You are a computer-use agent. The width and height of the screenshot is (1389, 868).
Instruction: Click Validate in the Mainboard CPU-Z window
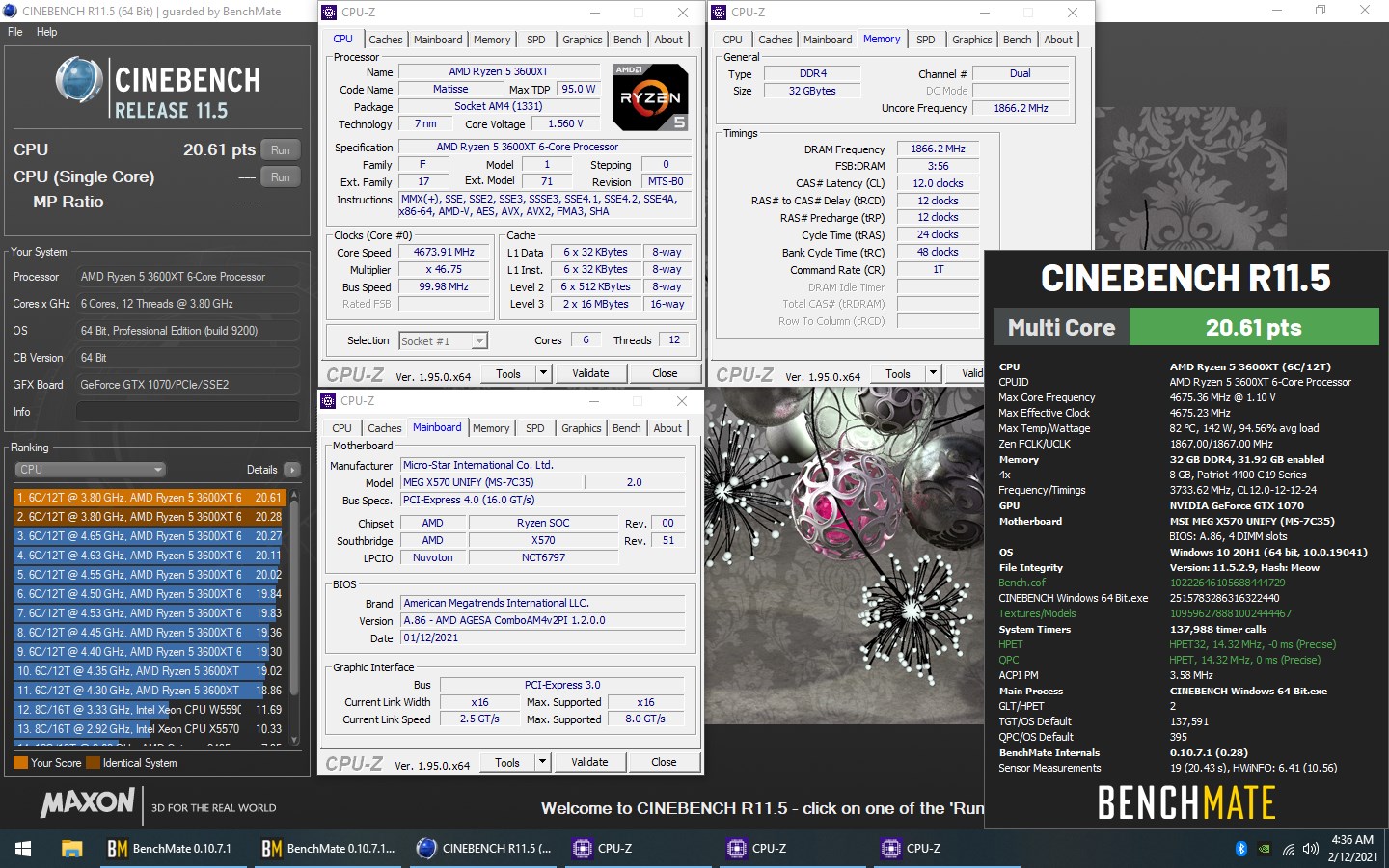pyautogui.click(x=589, y=762)
